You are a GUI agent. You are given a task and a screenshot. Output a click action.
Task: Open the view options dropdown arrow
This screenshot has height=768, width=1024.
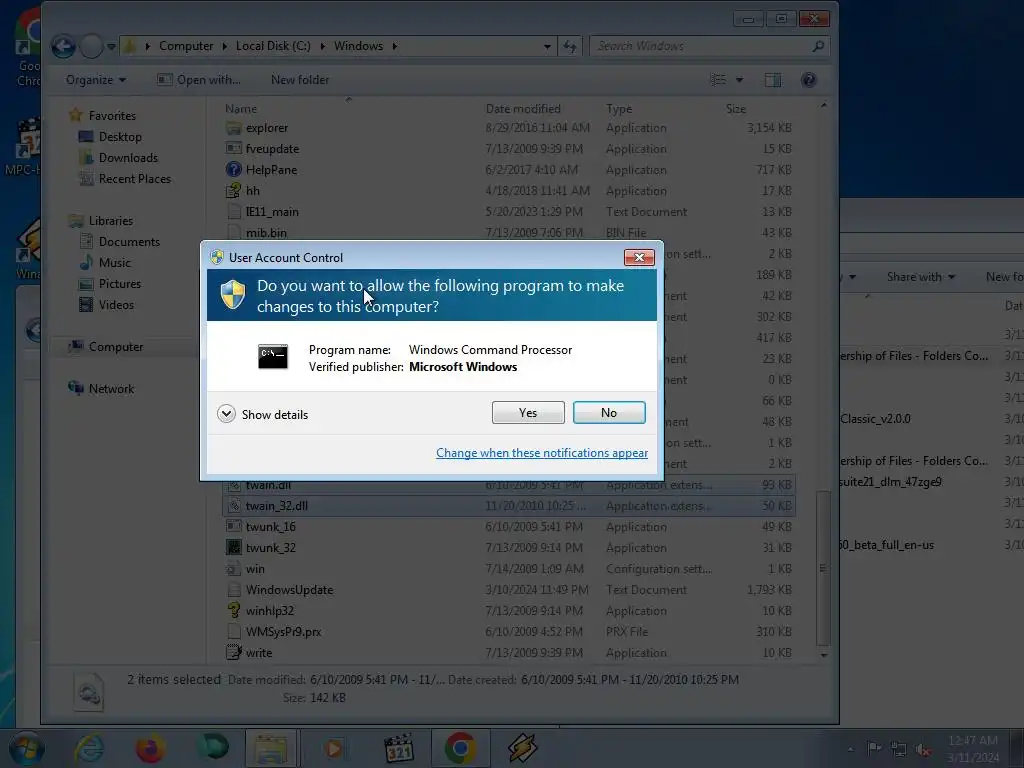point(739,80)
